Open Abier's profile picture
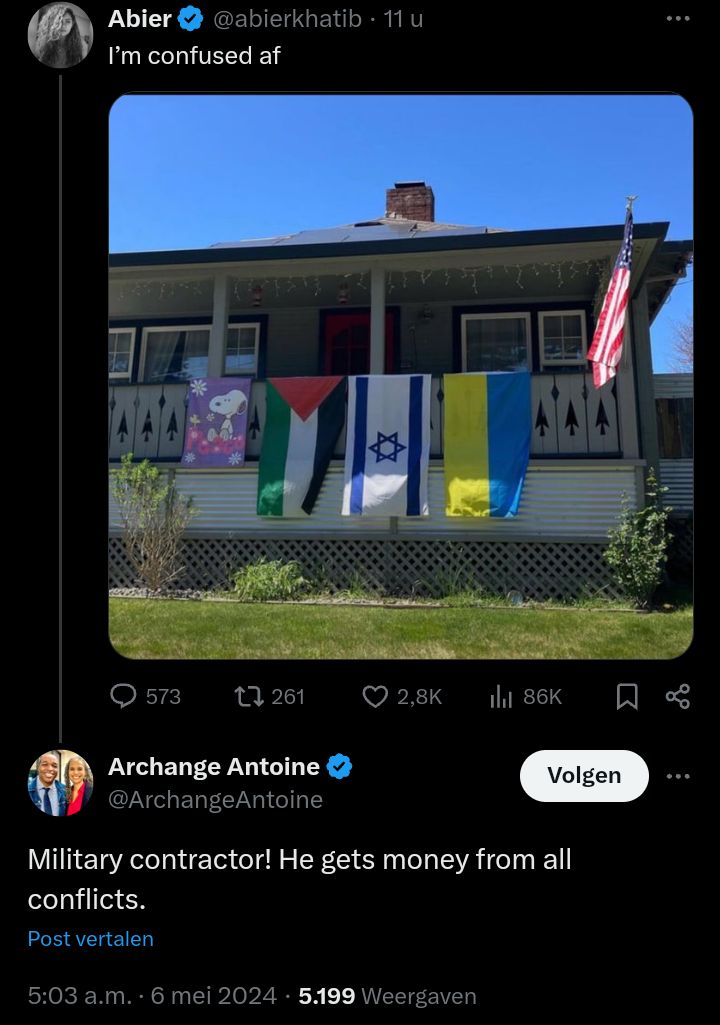The image size is (720, 1025). coord(60,35)
